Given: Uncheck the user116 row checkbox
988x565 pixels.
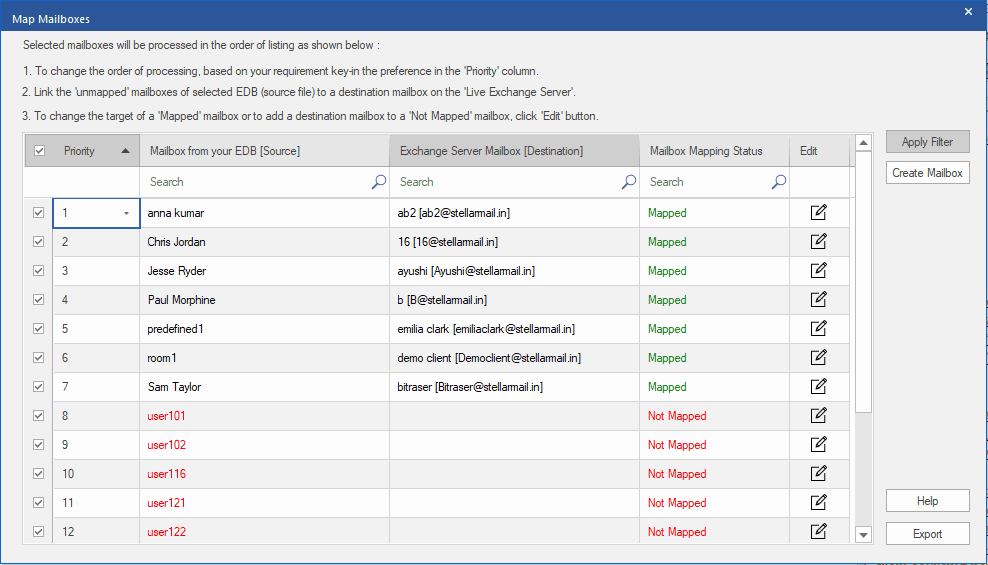Looking at the screenshot, I should [38, 474].
